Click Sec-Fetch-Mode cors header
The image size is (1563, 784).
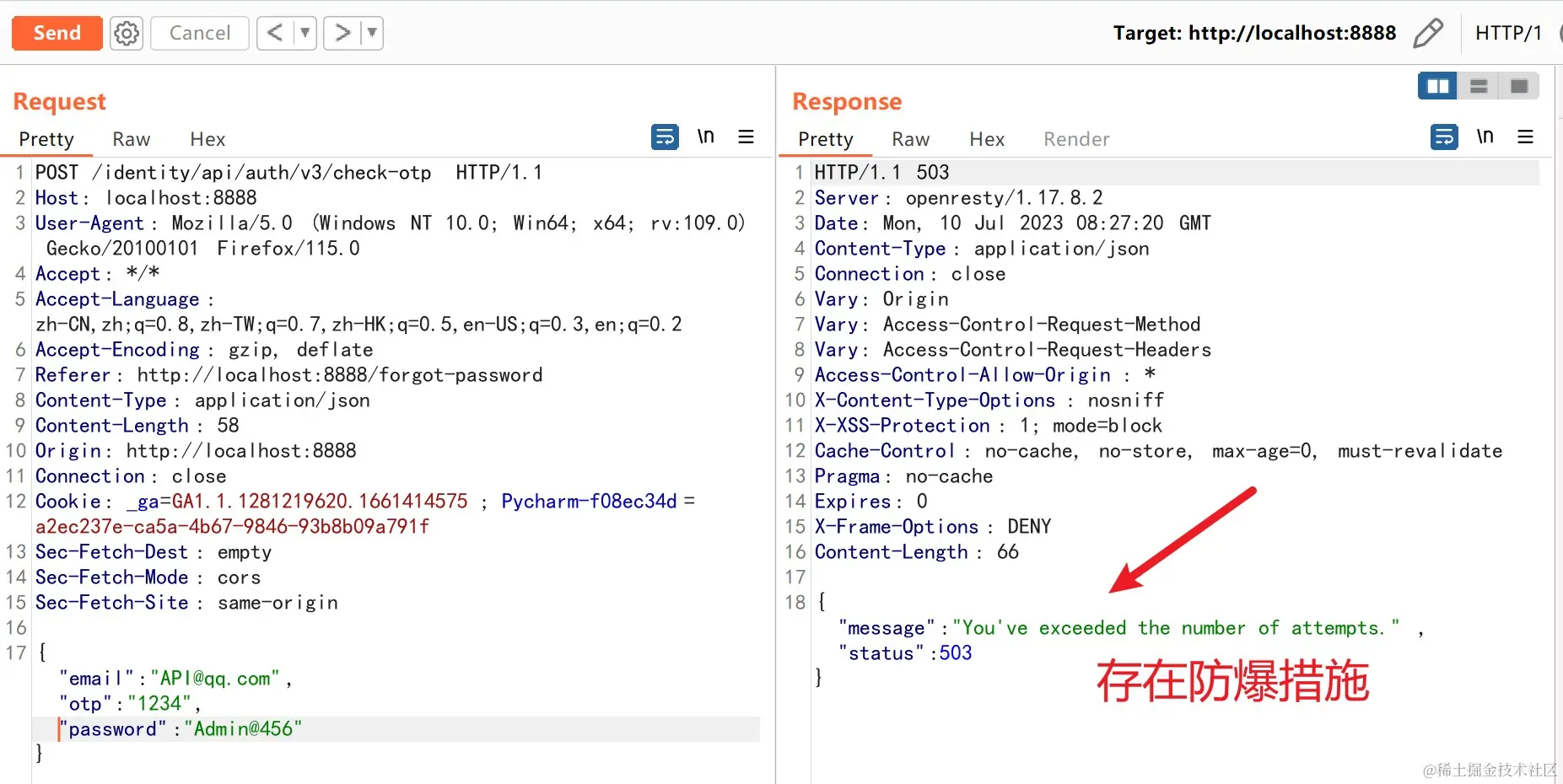(148, 577)
